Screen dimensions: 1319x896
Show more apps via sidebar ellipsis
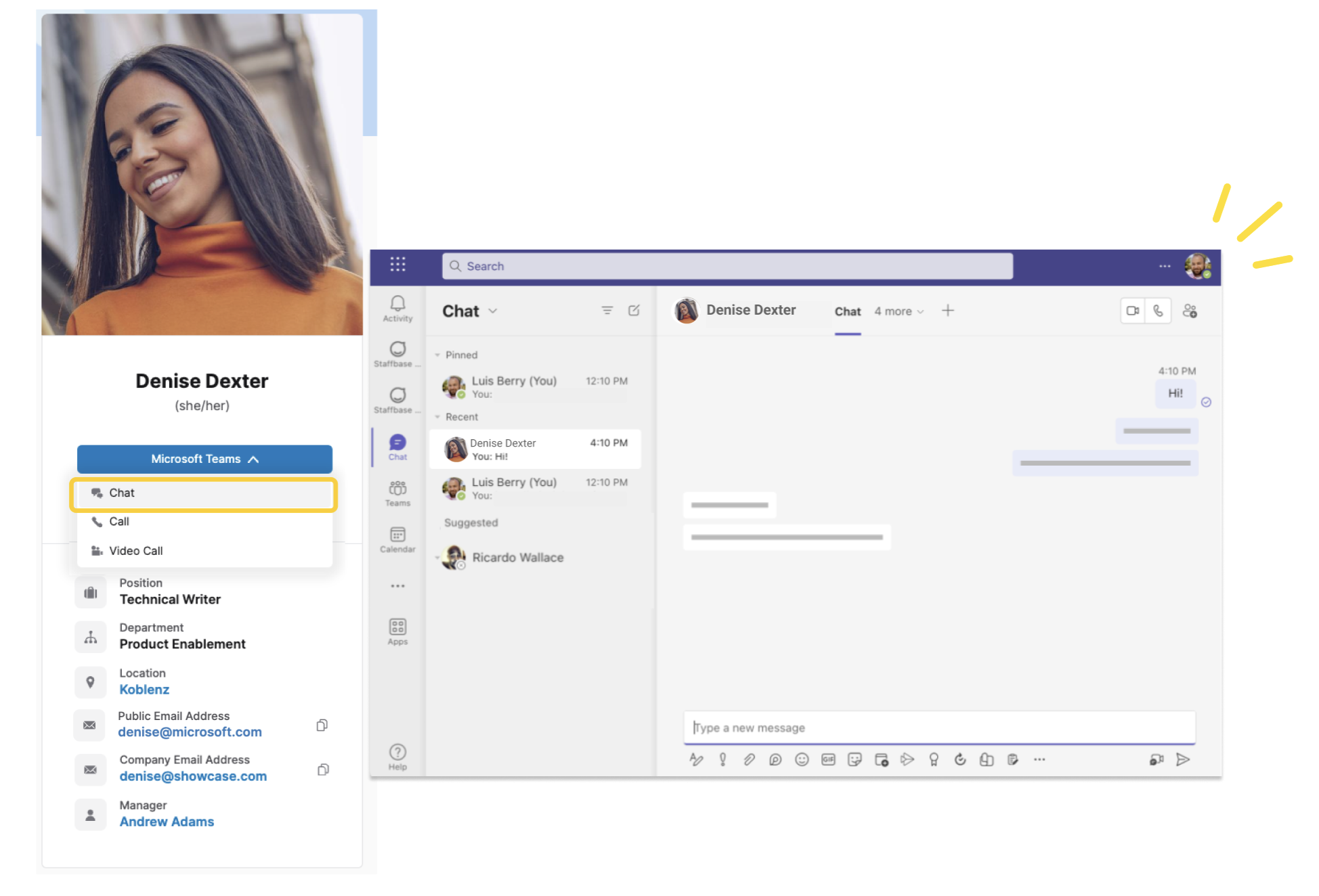[x=397, y=586]
